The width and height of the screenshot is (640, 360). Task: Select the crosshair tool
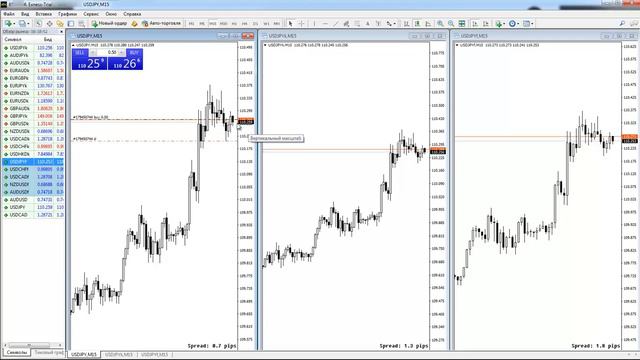click(x=301, y=24)
